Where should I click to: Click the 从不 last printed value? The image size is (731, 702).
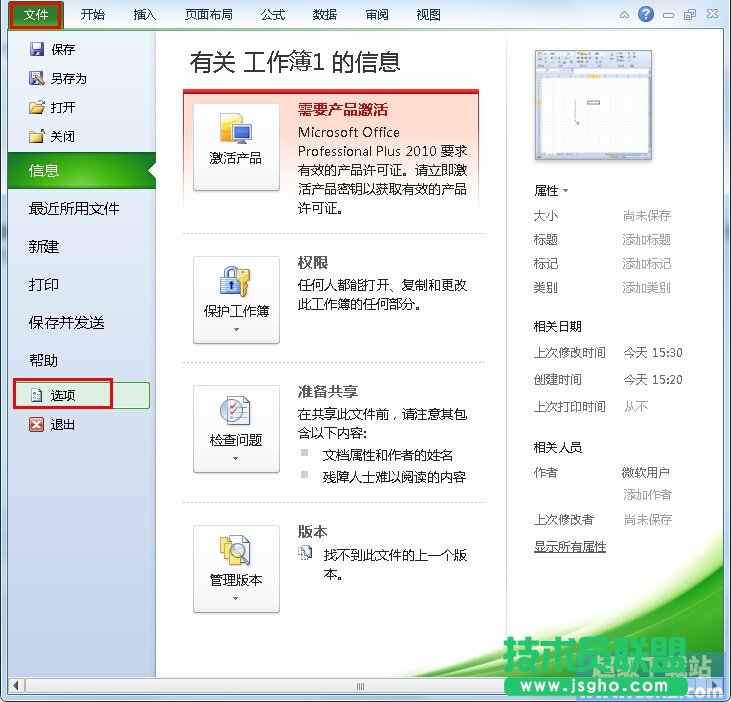[636, 406]
